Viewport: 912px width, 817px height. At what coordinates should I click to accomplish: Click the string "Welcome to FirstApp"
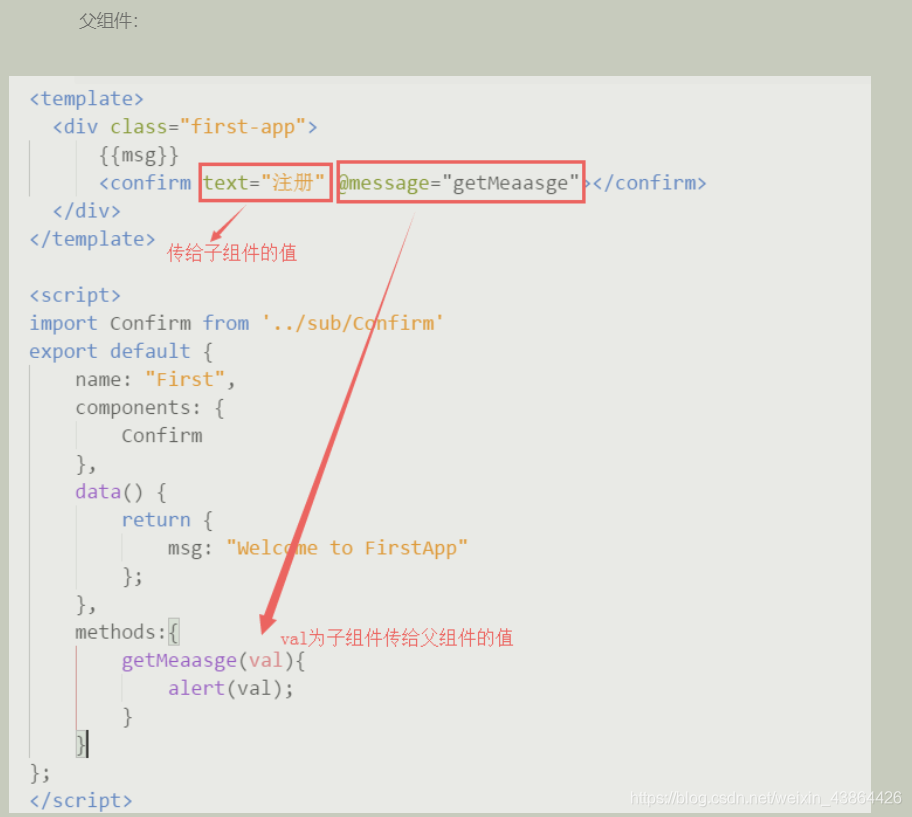point(347,548)
